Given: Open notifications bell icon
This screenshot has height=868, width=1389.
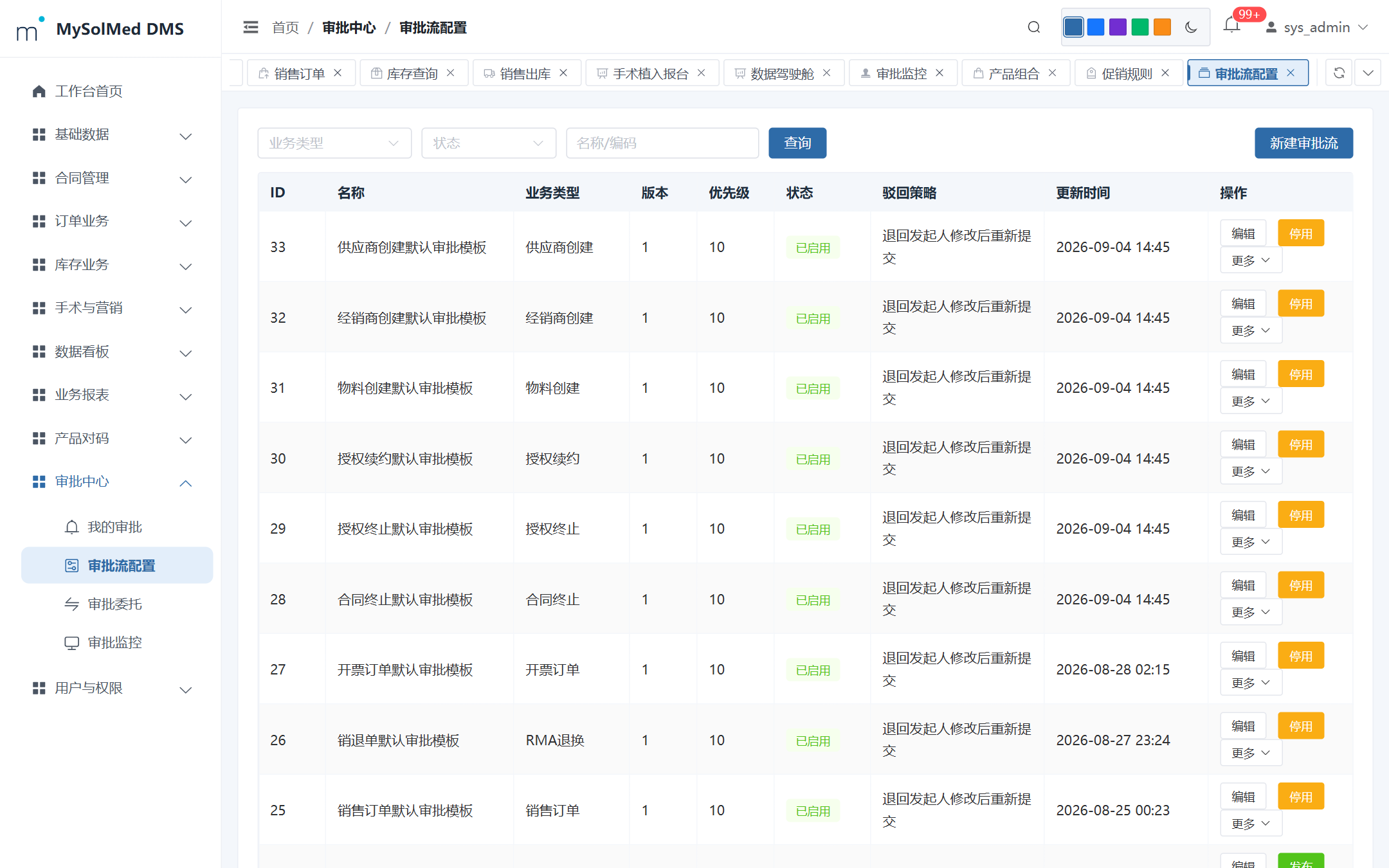Looking at the screenshot, I should 1231,26.
